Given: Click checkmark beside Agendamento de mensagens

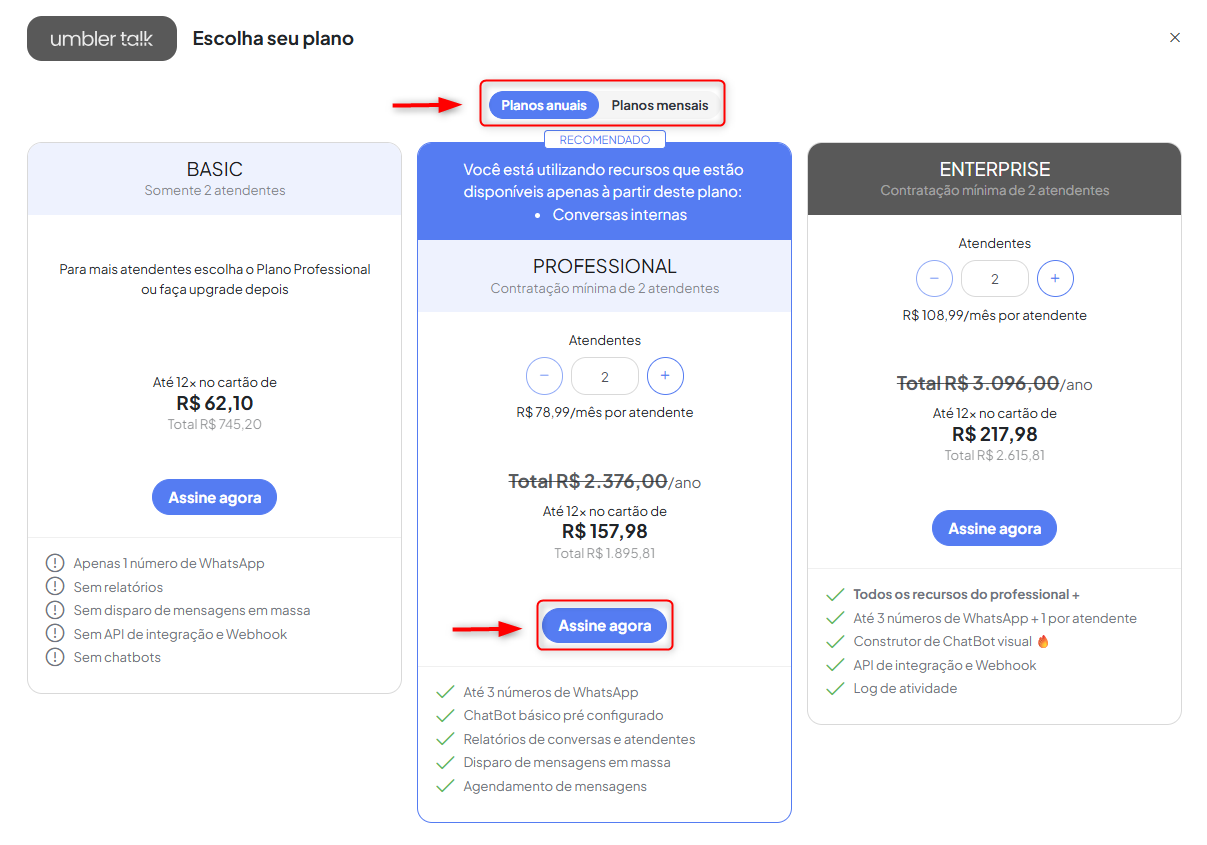Looking at the screenshot, I should coord(445,786).
